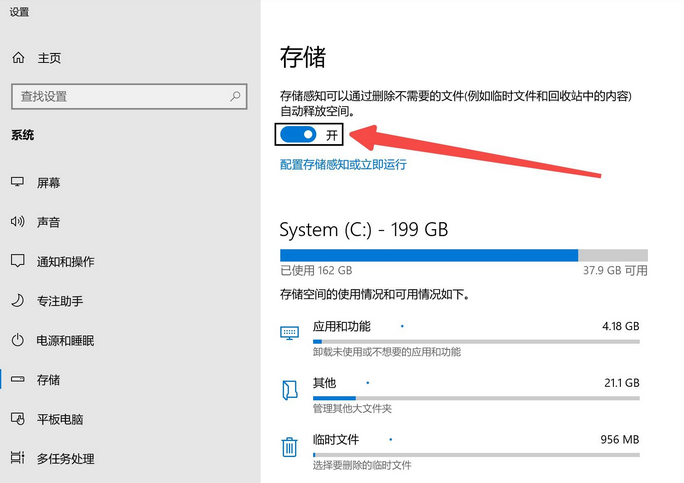
Task: Open the 应用和功能 storage category
Action: 342,327
